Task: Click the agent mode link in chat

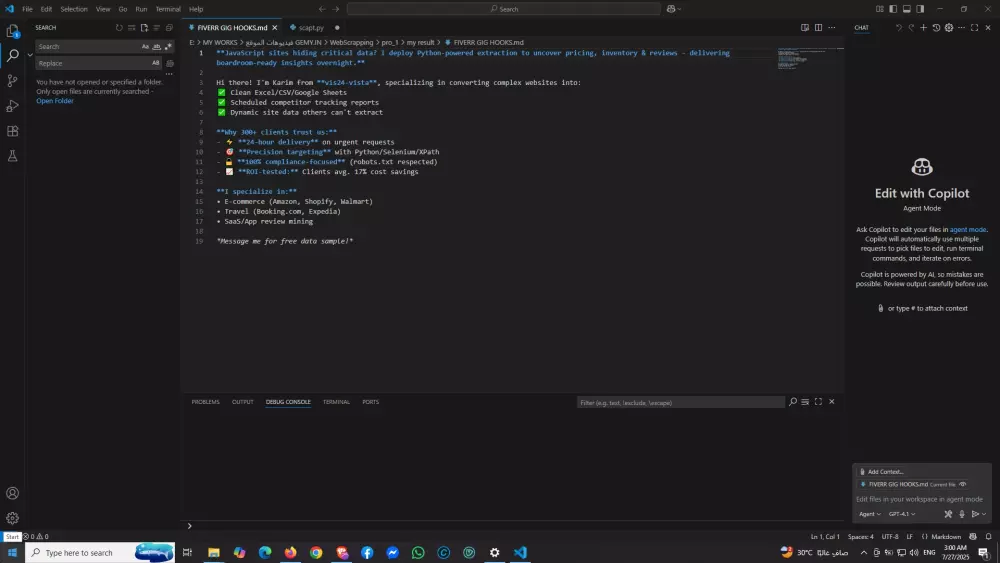Action: pos(967,230)
